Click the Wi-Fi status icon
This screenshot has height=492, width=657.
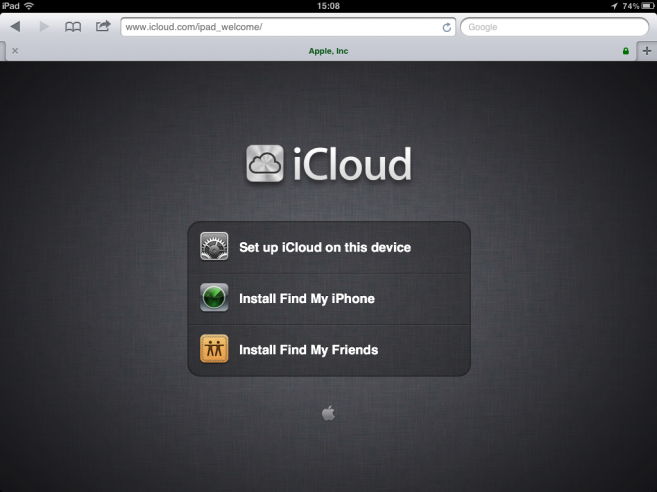[x=29, y=6]
